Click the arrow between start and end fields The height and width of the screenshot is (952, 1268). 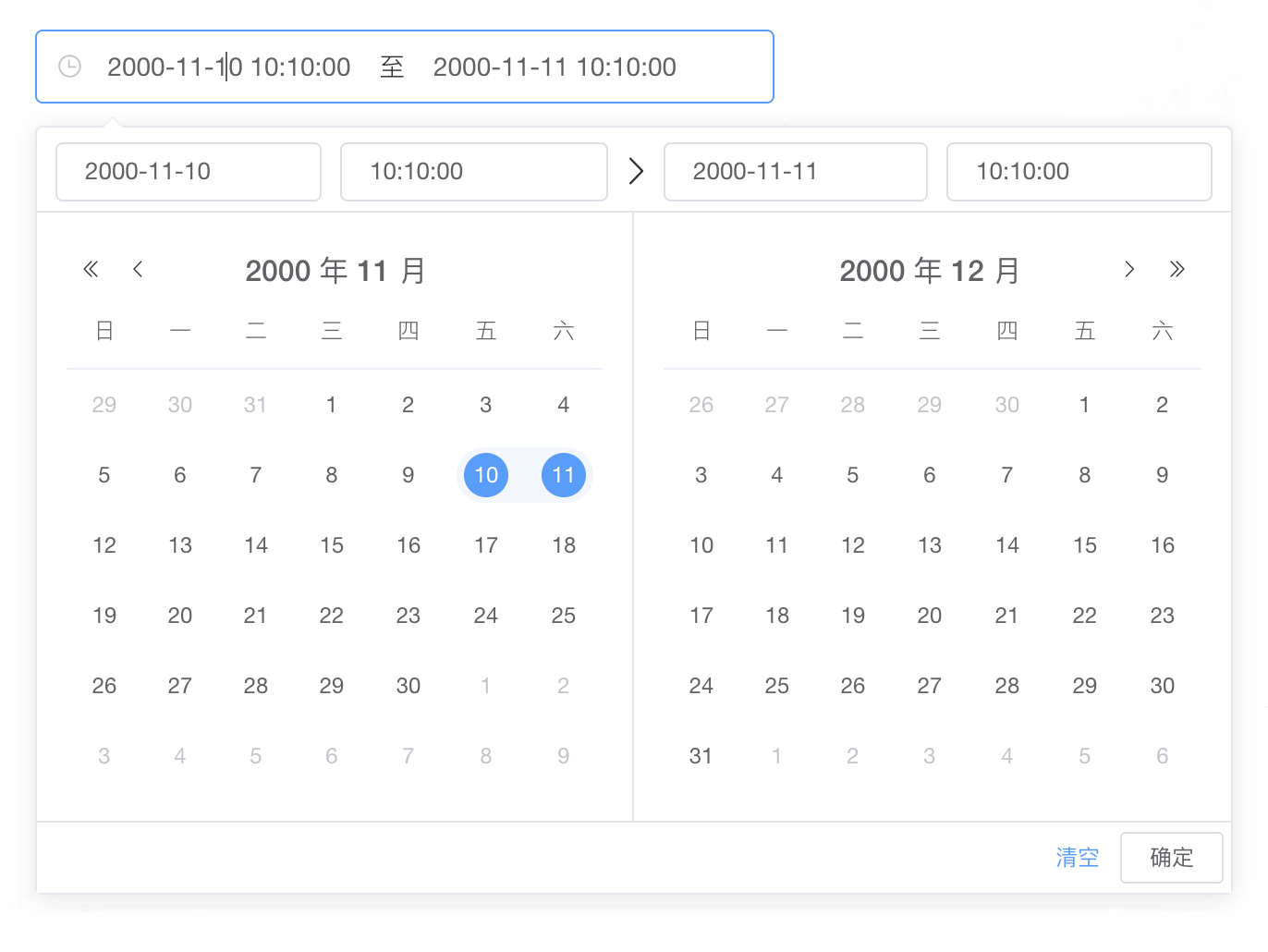(x=636, y=171)
